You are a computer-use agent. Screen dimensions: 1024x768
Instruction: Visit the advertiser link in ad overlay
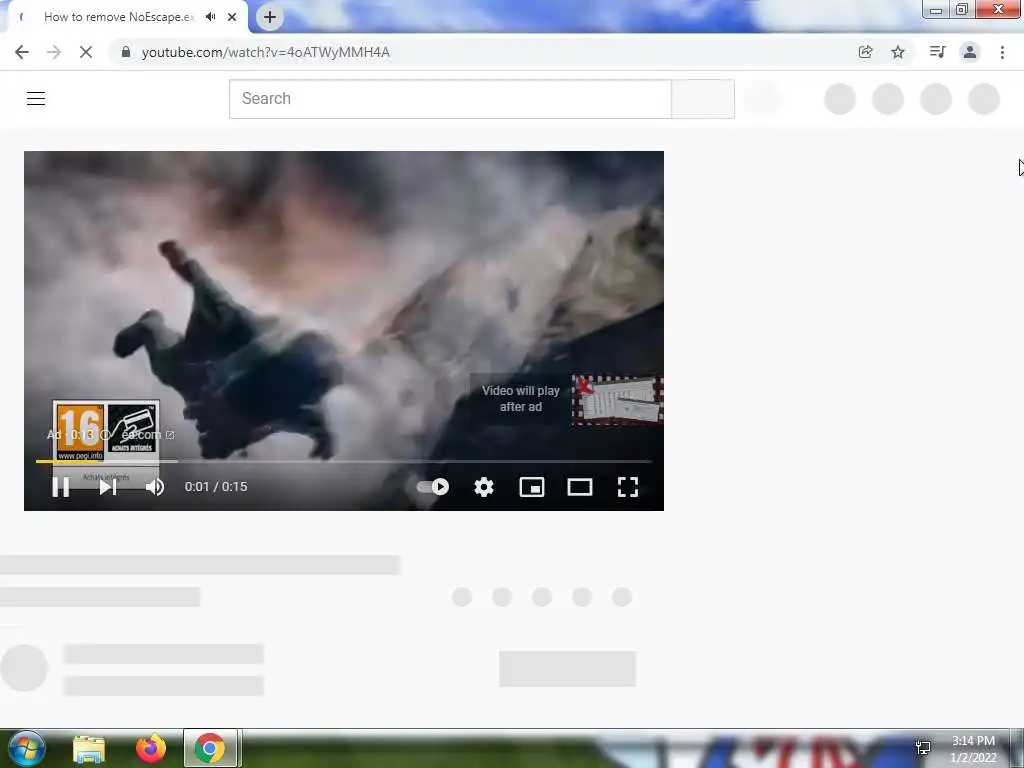(148, 434)
